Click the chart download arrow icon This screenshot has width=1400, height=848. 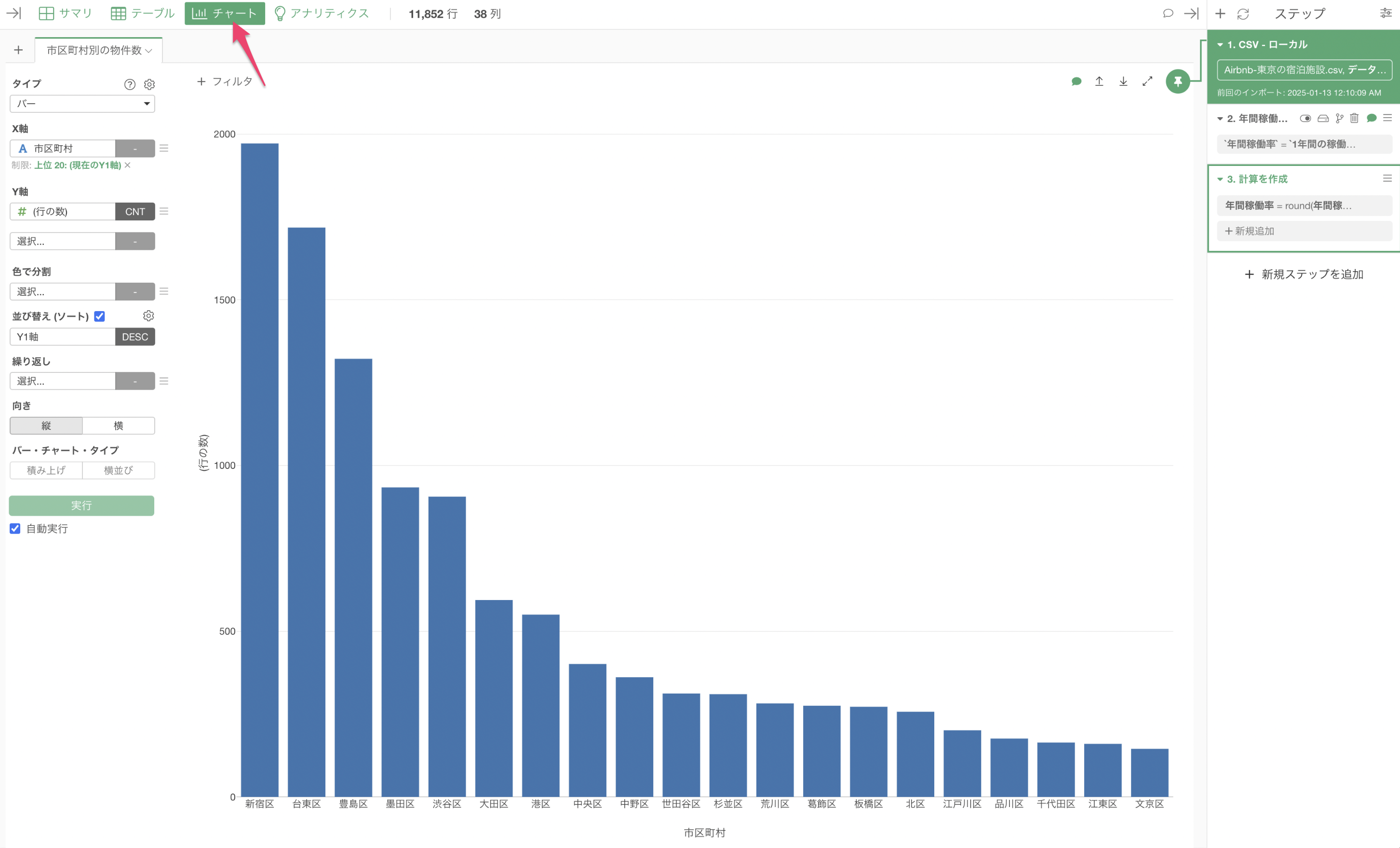[x=1123, y=81]
